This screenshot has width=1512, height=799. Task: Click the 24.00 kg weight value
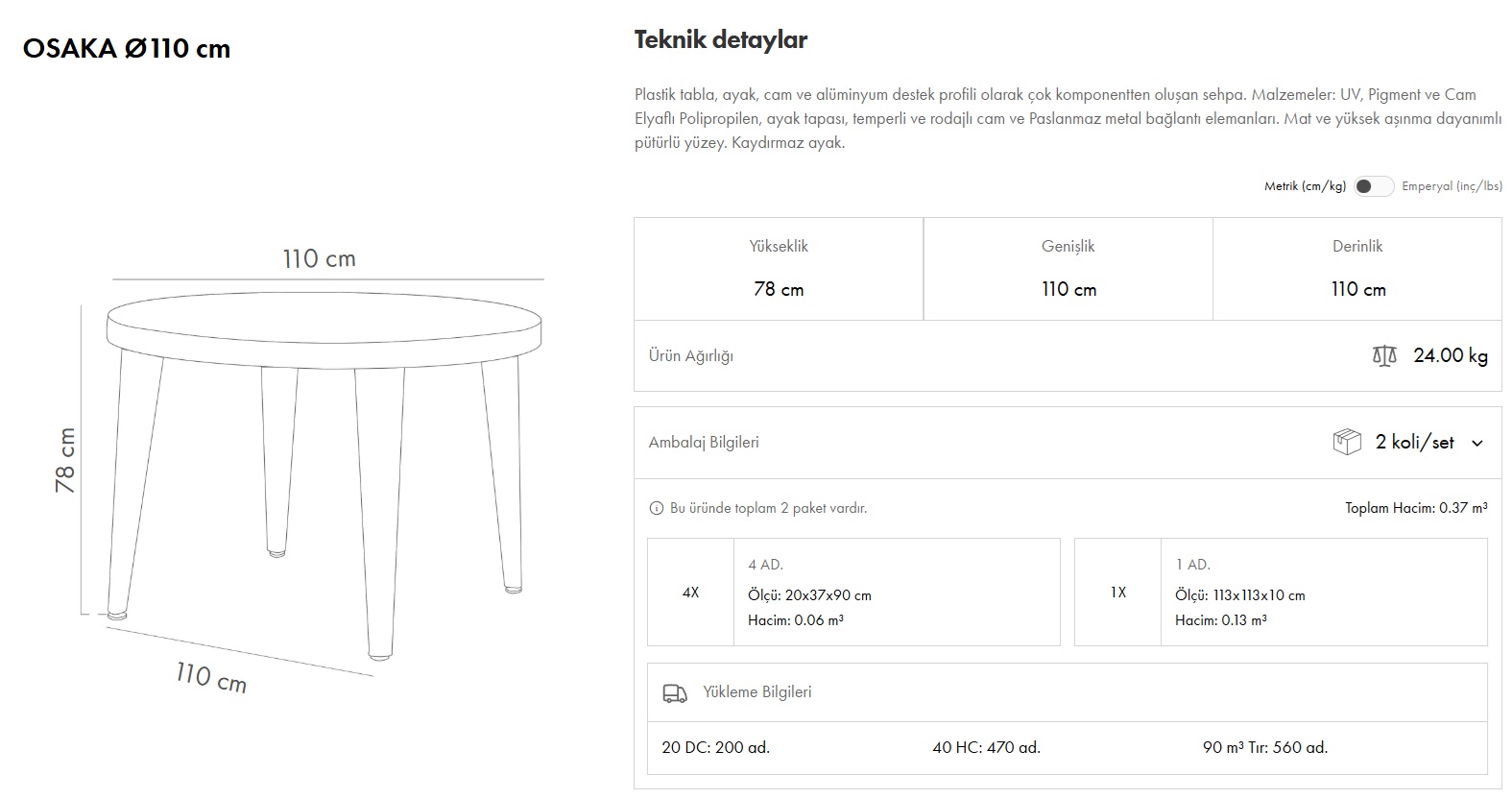(x=1450, y=356)
